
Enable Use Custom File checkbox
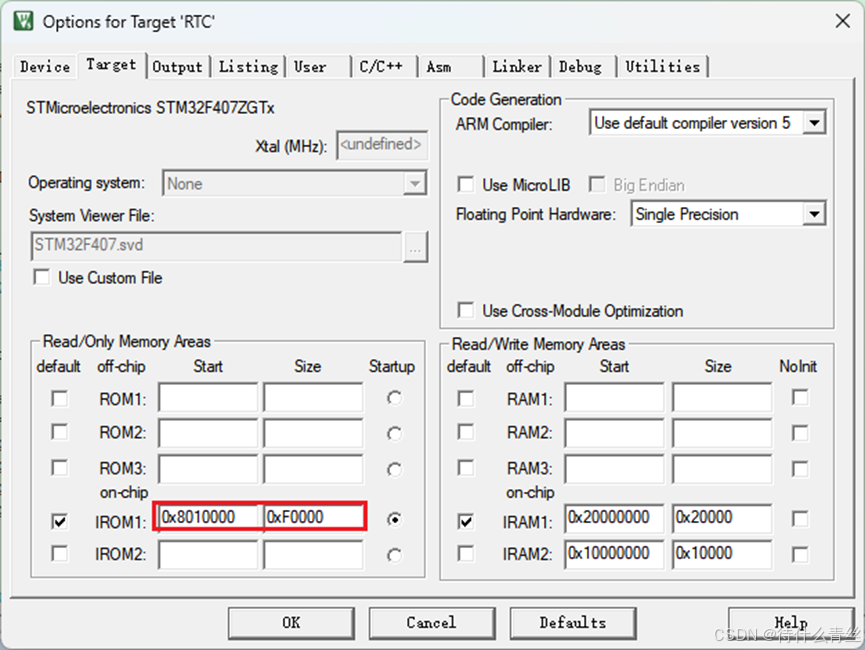point(41,277)
